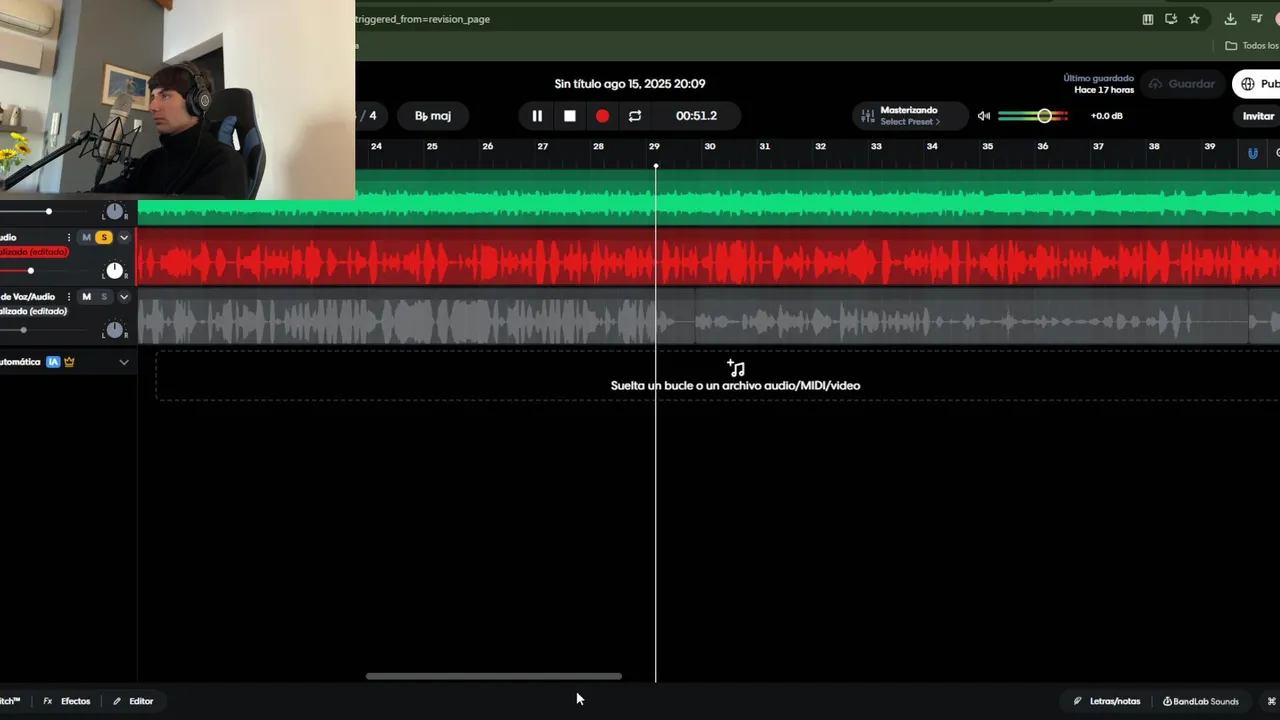
Task: Mute master output via speaker icon
Action: 984,116
